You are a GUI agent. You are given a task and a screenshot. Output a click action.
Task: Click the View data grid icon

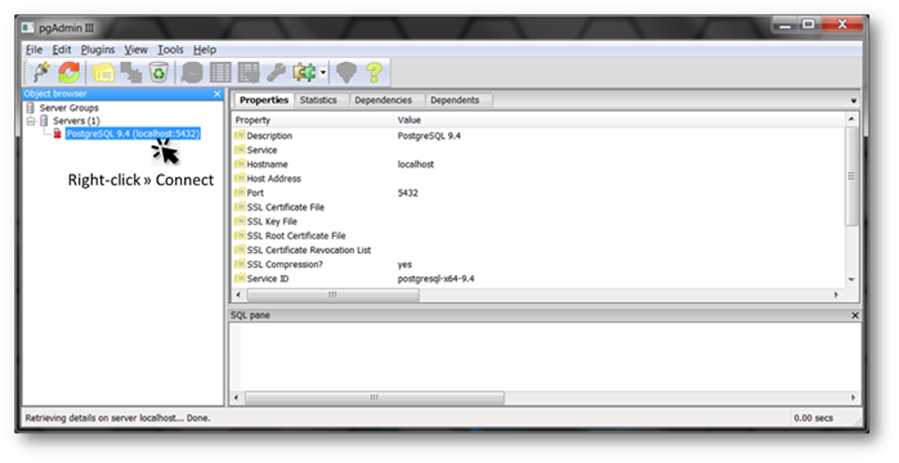[220, 72]
